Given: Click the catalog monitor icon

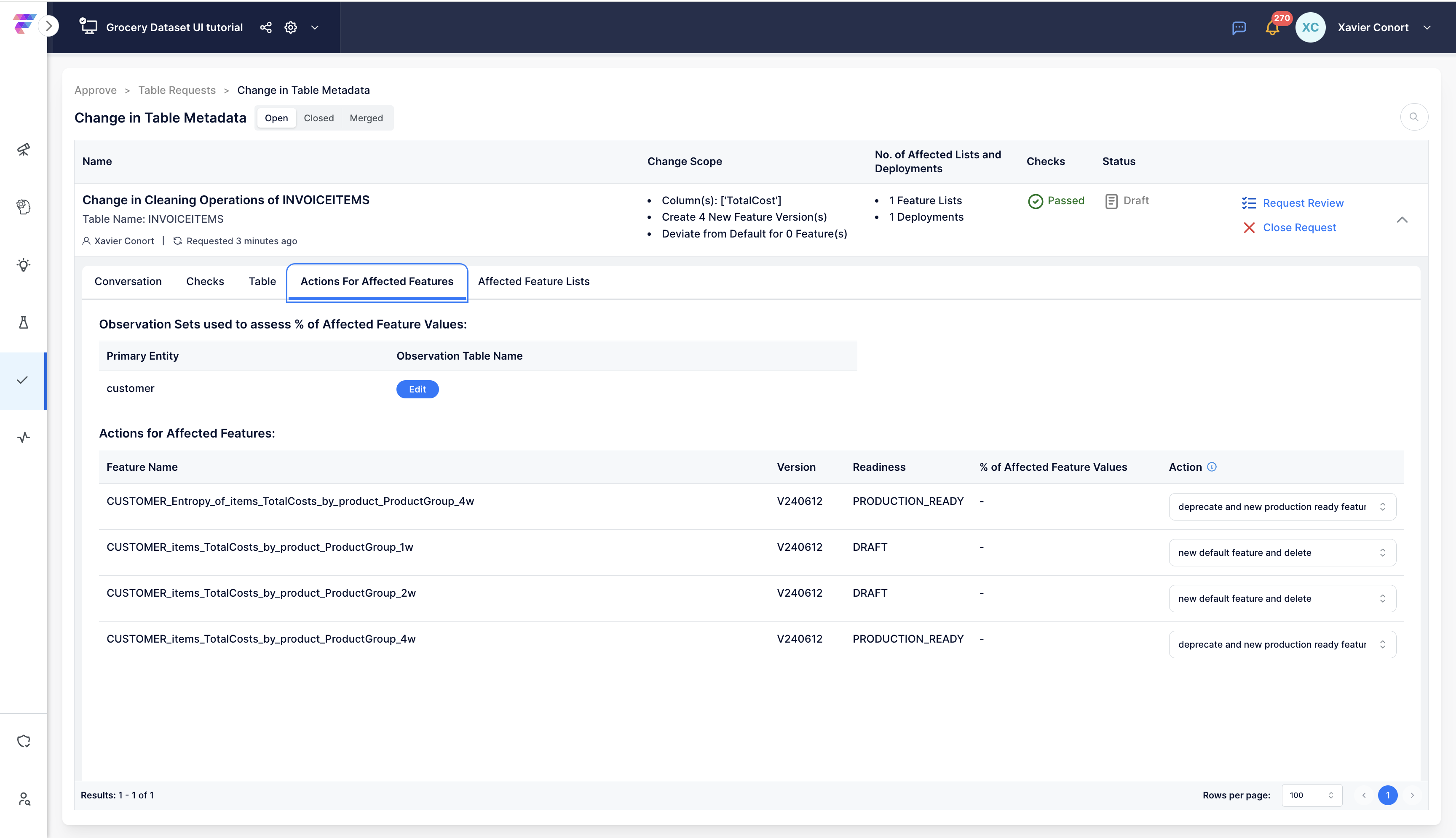Looking at the screenshot, I should [88, 27].
